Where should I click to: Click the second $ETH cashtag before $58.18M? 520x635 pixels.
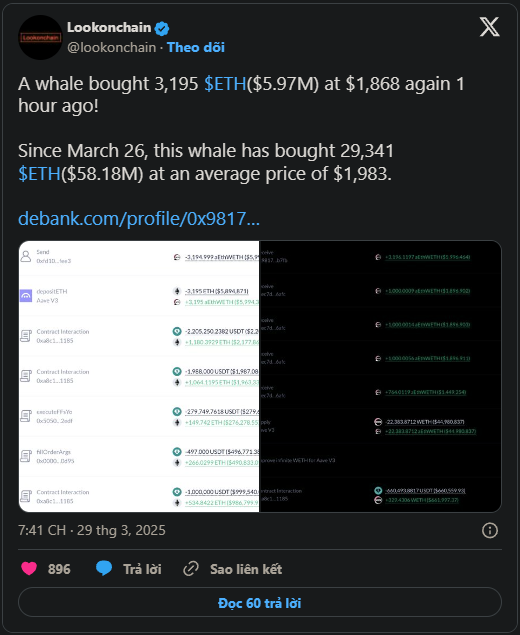click(x=39, y=174)
